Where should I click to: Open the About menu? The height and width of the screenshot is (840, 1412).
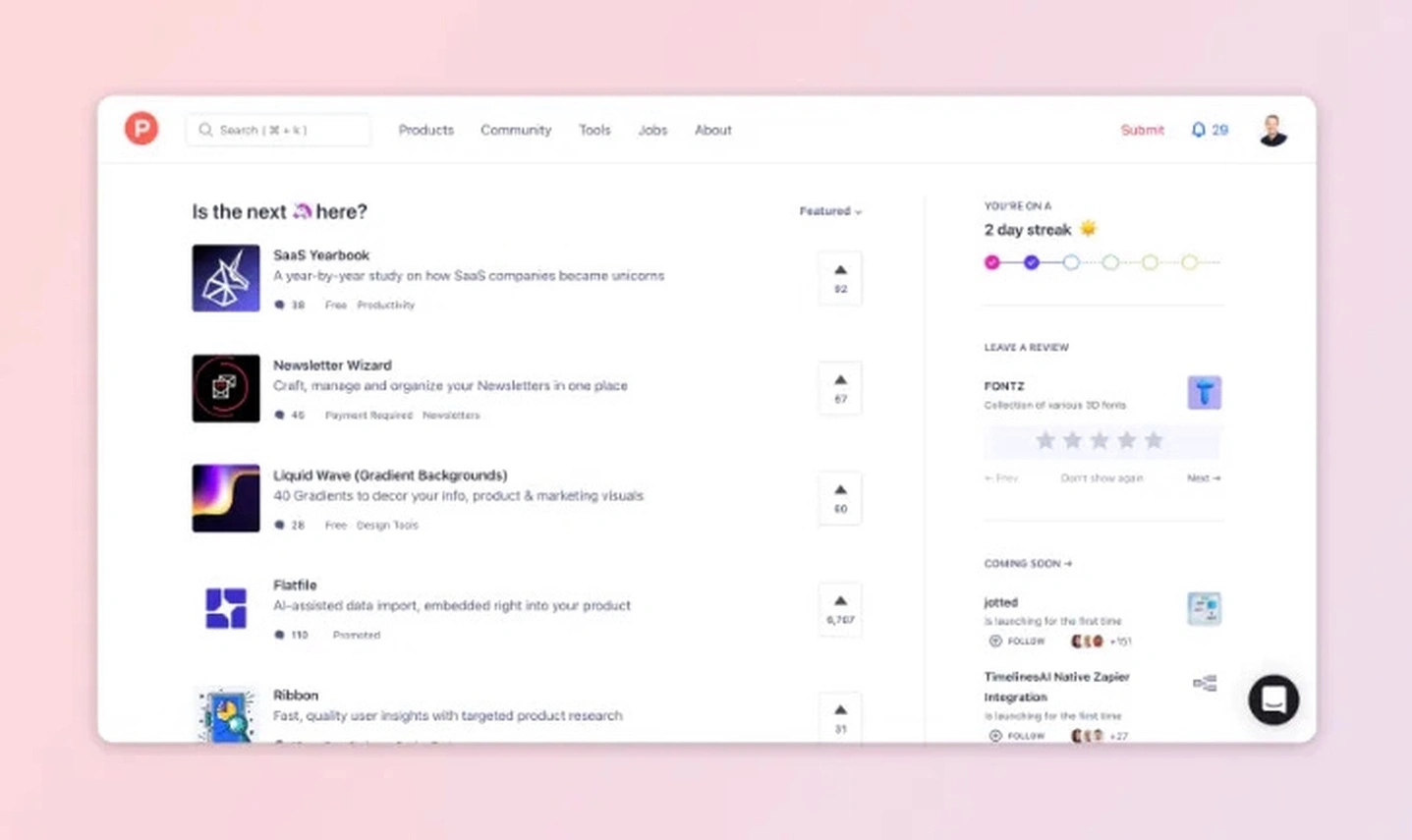tap(713, 130)
